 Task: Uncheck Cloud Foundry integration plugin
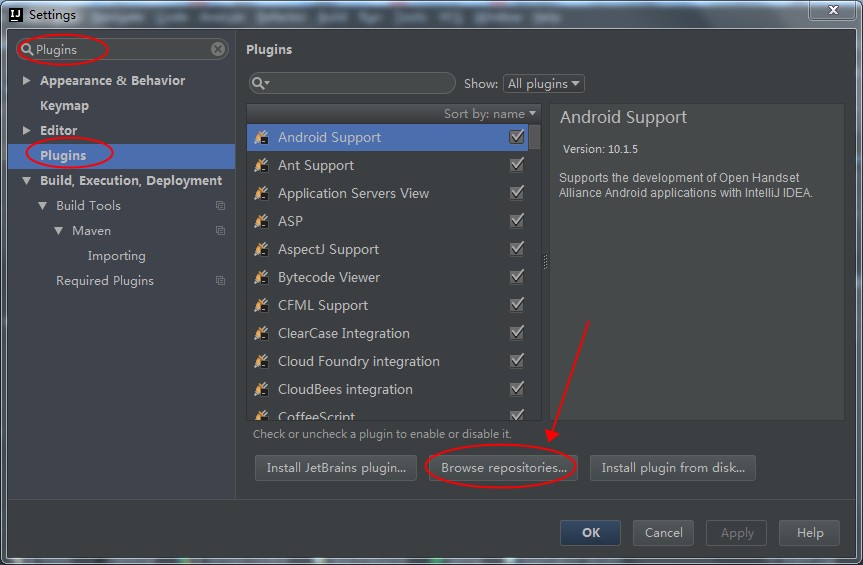point(516,361)
